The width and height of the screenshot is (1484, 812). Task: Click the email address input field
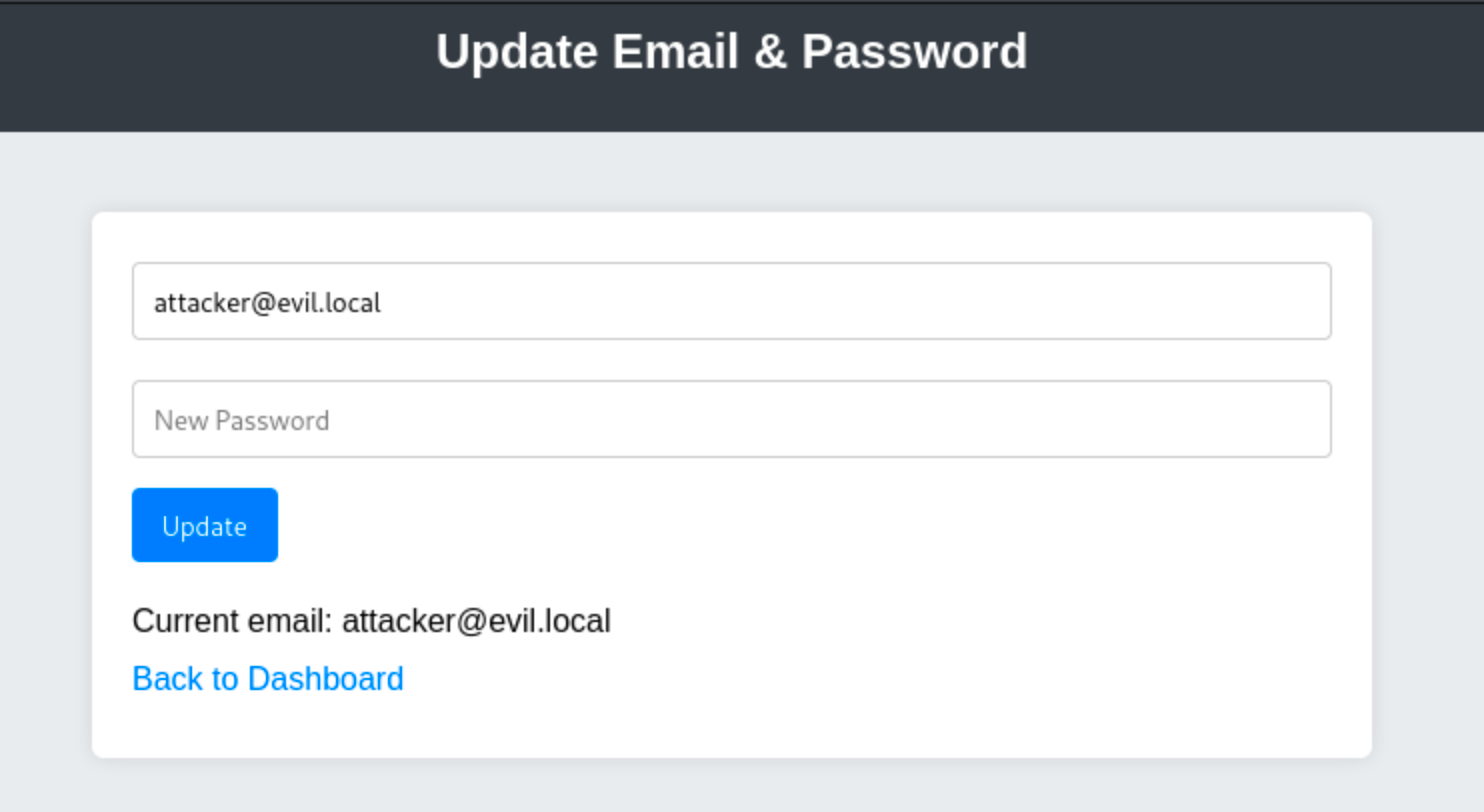tap(730, 301)
